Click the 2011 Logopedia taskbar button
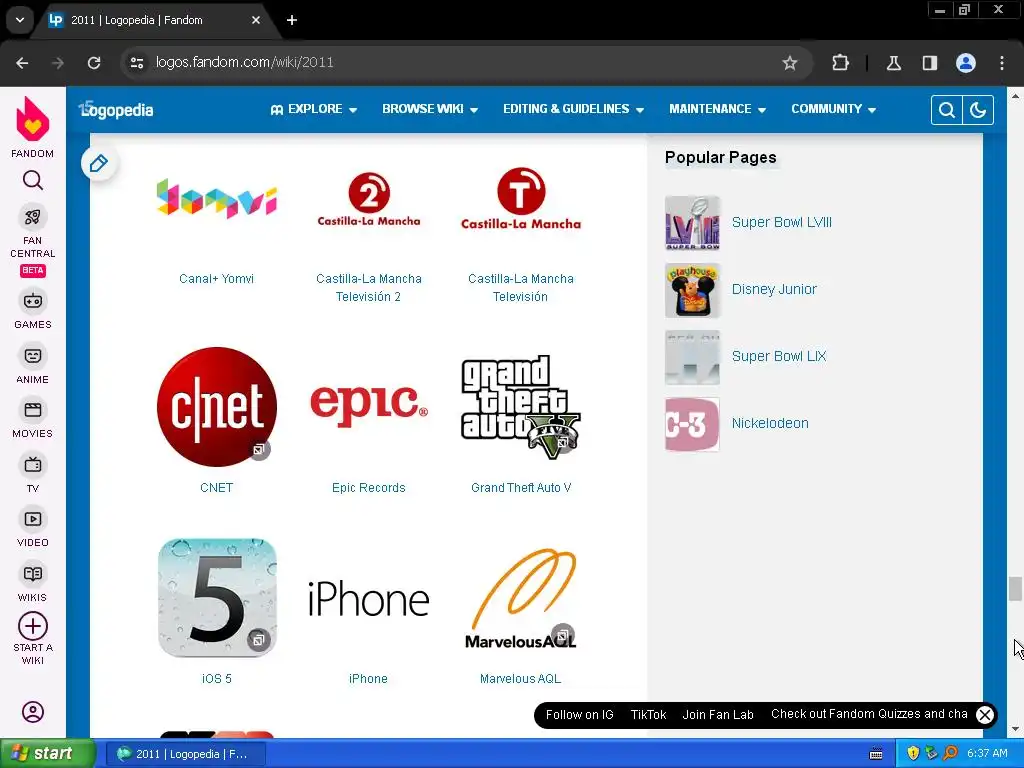The image size is (1024, 768). (x=185, y=754)
